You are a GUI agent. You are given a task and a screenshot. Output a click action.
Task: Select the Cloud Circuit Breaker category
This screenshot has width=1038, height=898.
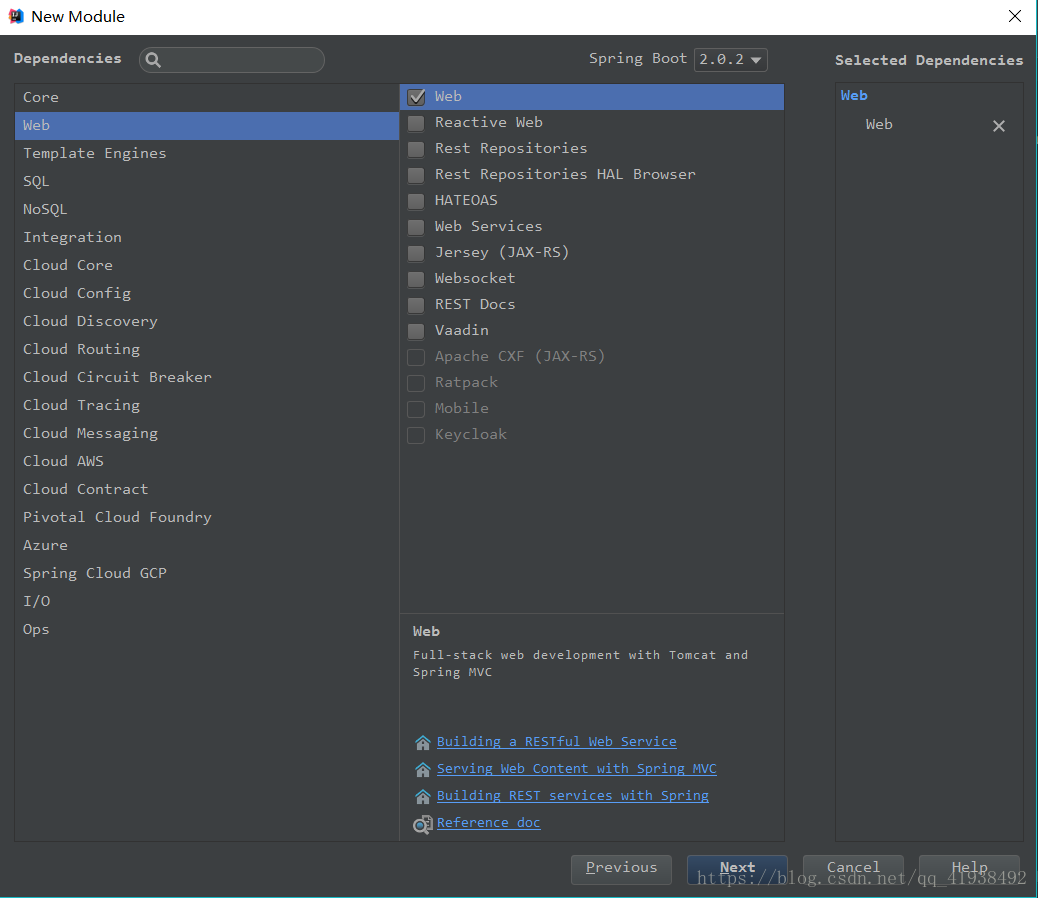207,377
